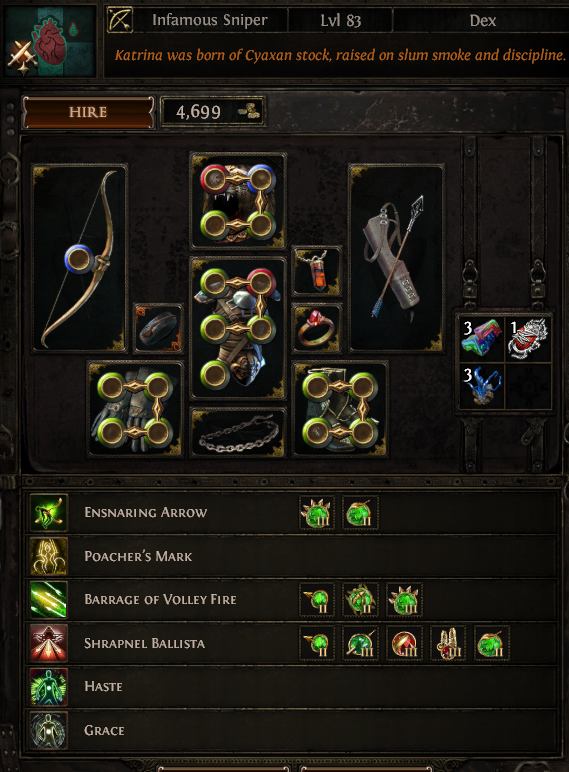Click the first Ensnaring Arrow support gem
This screenshot has height=772, width=569.
coord(317,513)
